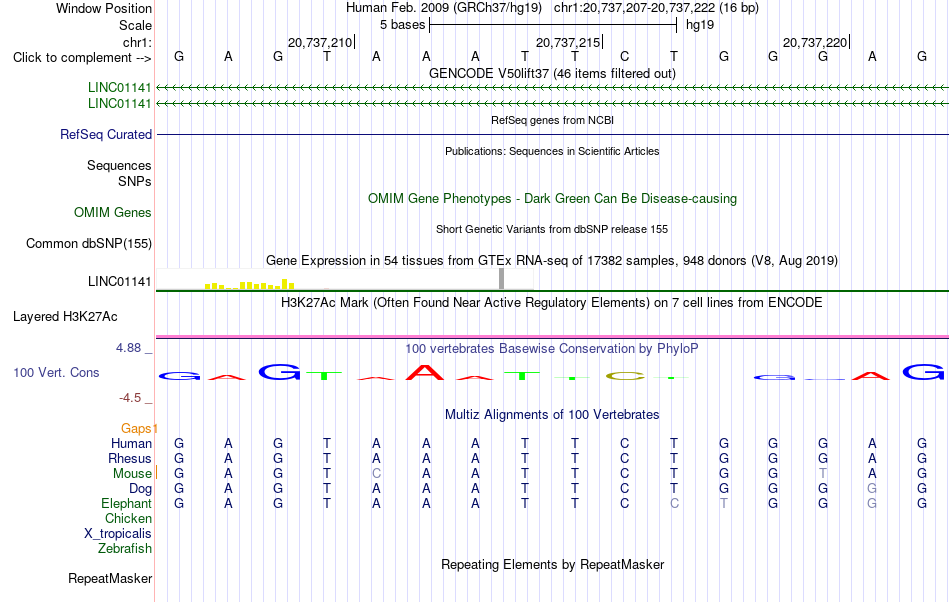This screenshot has height=602, width=950.
Task: Select the 'Rhesus' species row label
Action: click(130, 458)
